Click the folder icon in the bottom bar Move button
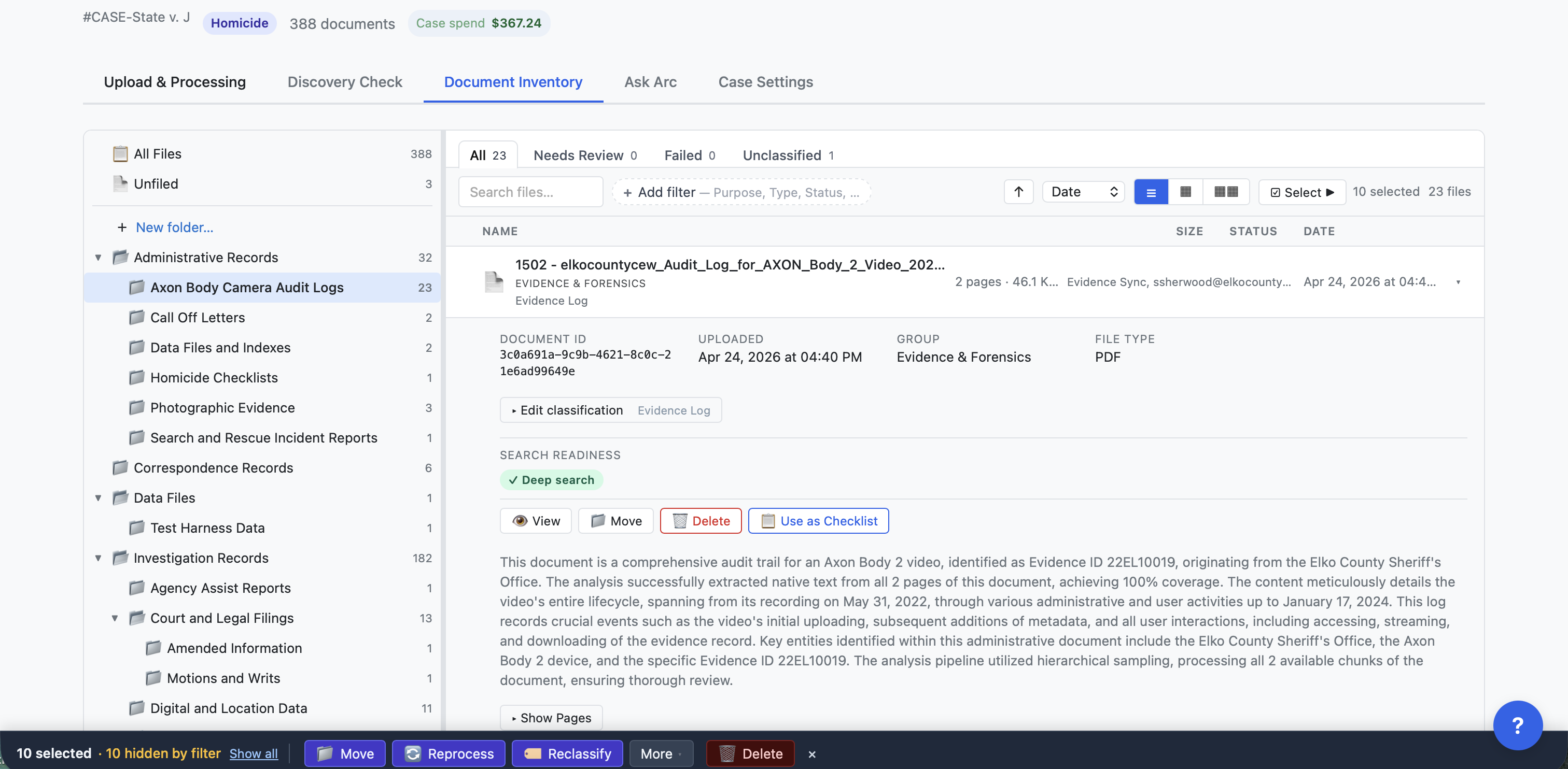This screenshot has width=1568, height=769. pos(325,754)
